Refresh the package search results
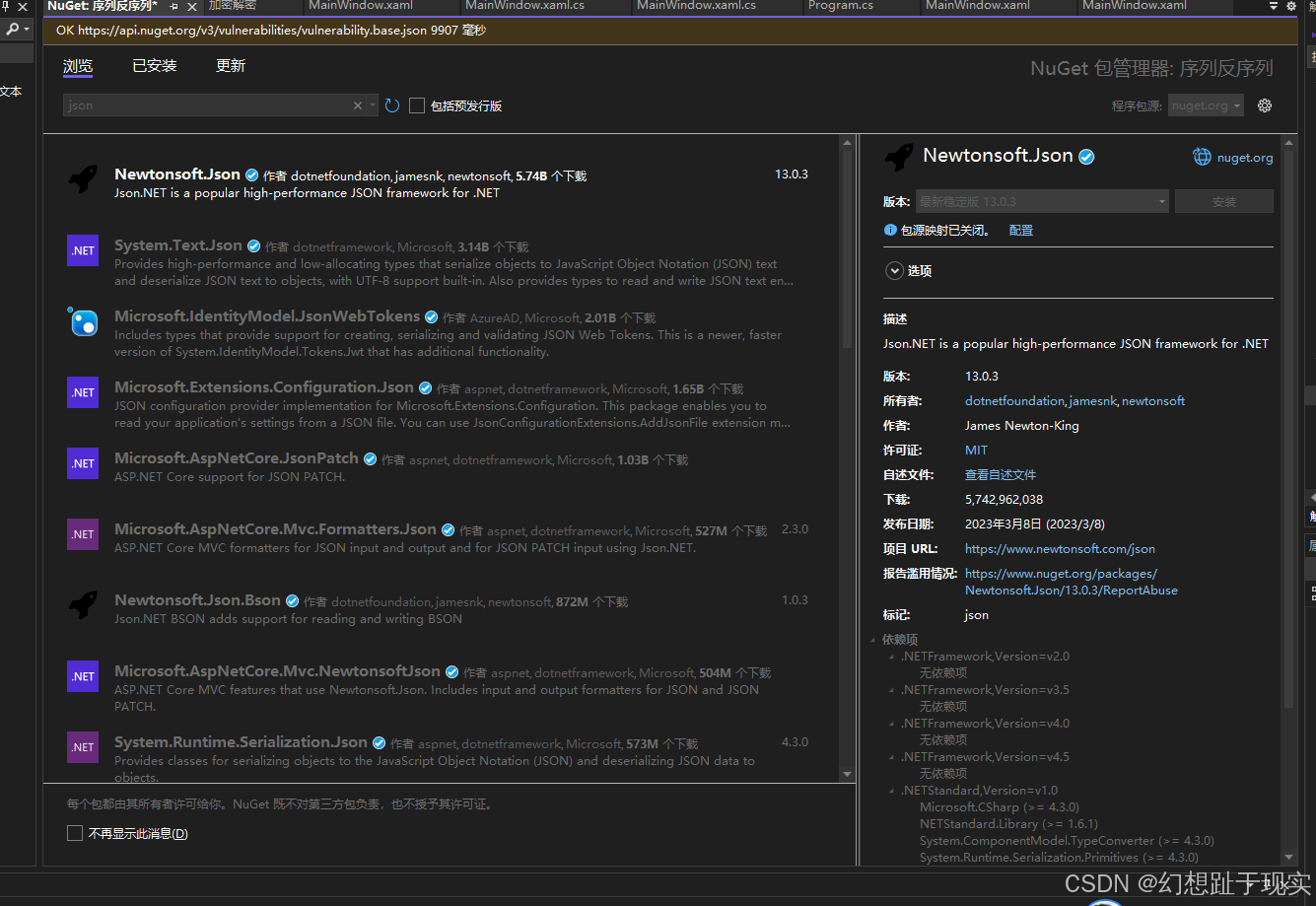The width and height of the screenshot is (1316, 906). pos(392,105)
